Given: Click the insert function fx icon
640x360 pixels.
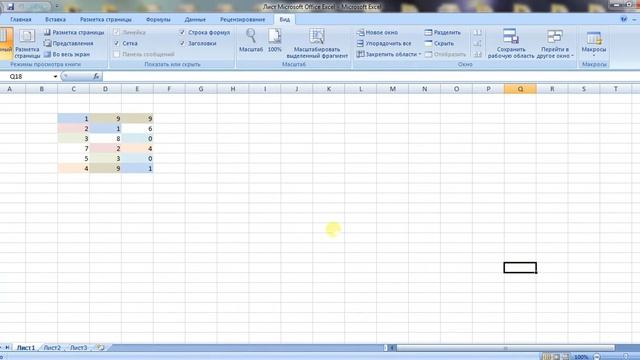Looking at the screenshot, I should point(96,76).
